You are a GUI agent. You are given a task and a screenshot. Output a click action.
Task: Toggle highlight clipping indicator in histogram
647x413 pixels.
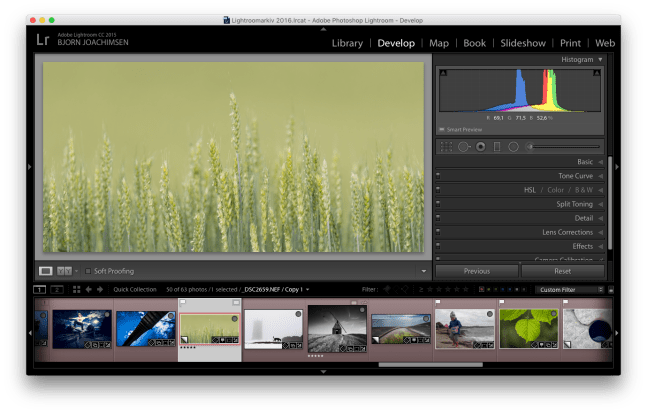597,73
